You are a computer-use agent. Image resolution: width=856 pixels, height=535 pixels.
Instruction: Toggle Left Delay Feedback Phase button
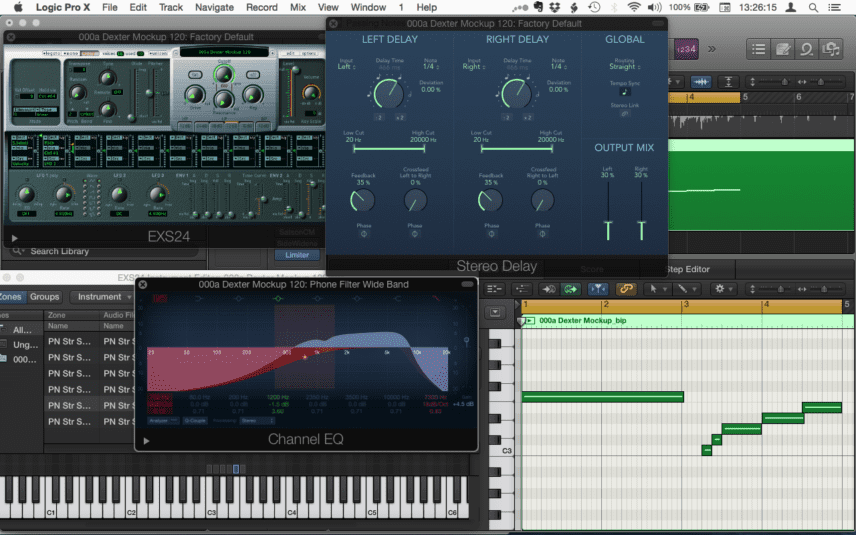point(364,234)
